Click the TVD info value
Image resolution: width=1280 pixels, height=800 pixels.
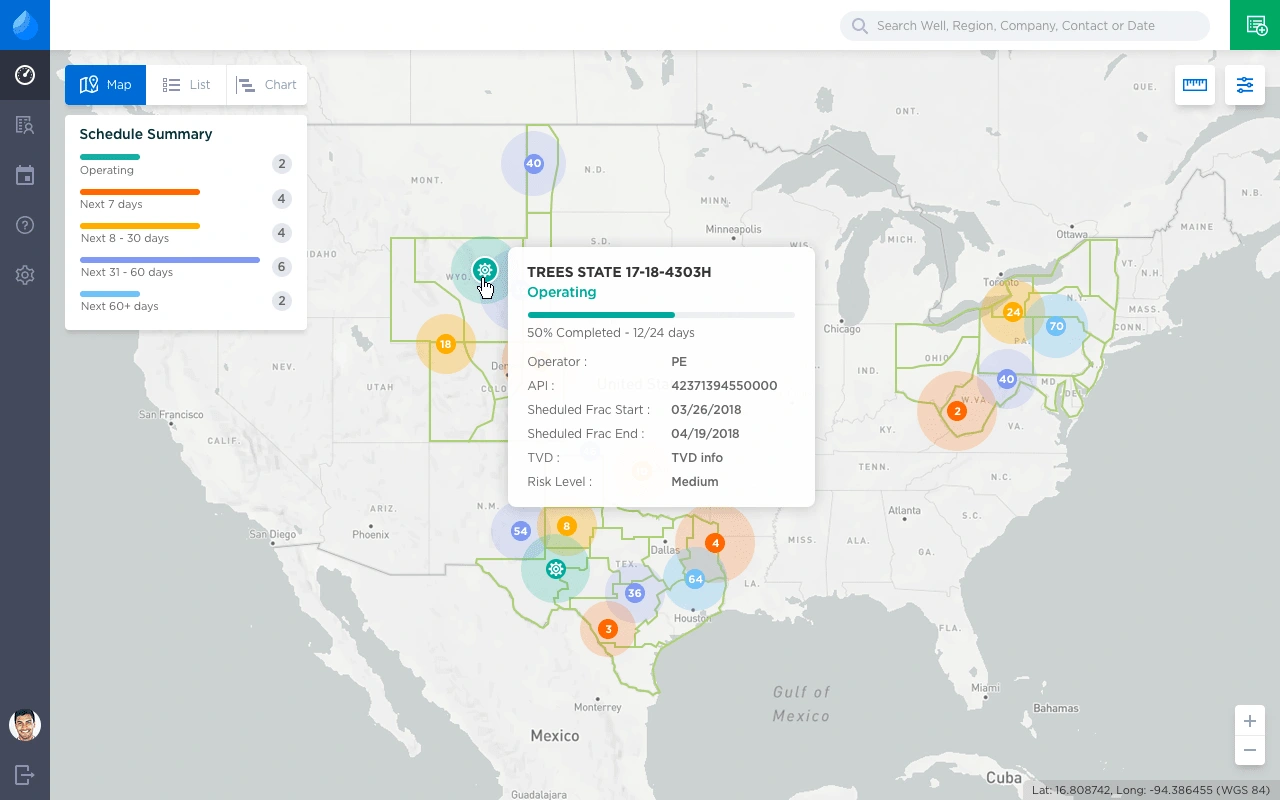[697, 458]
